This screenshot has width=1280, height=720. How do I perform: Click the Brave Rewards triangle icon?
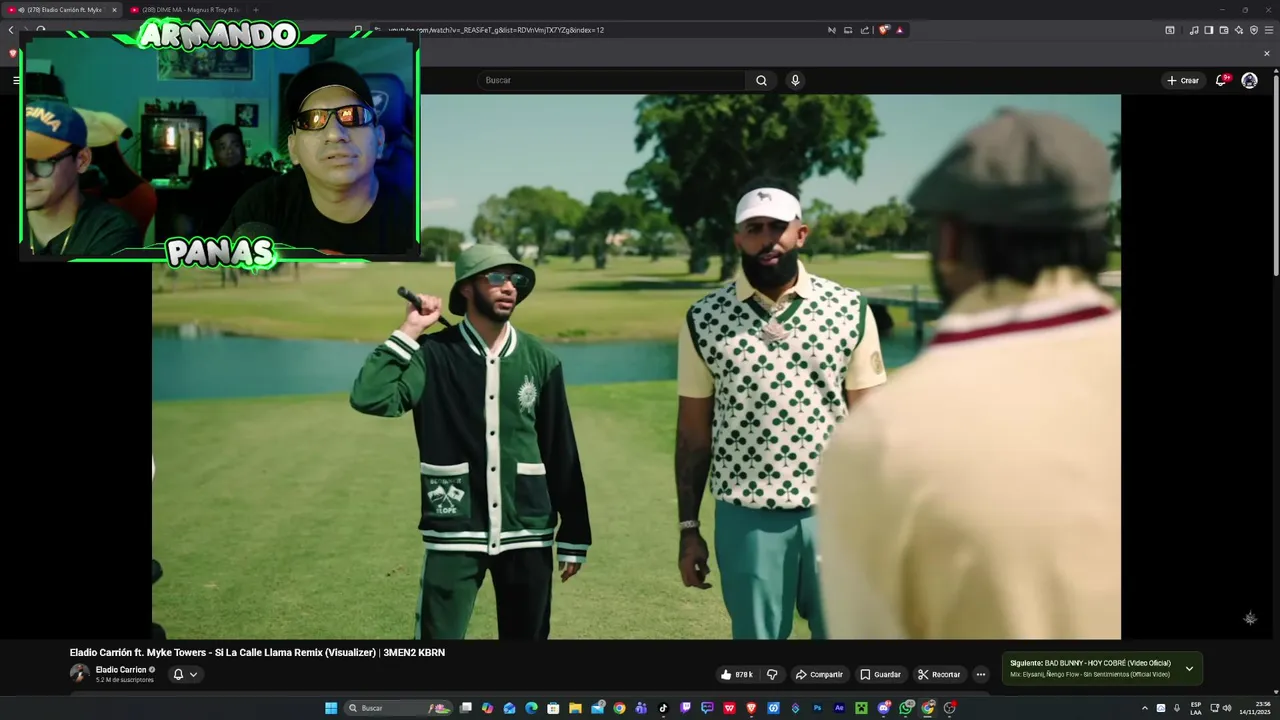coord(900,30)
